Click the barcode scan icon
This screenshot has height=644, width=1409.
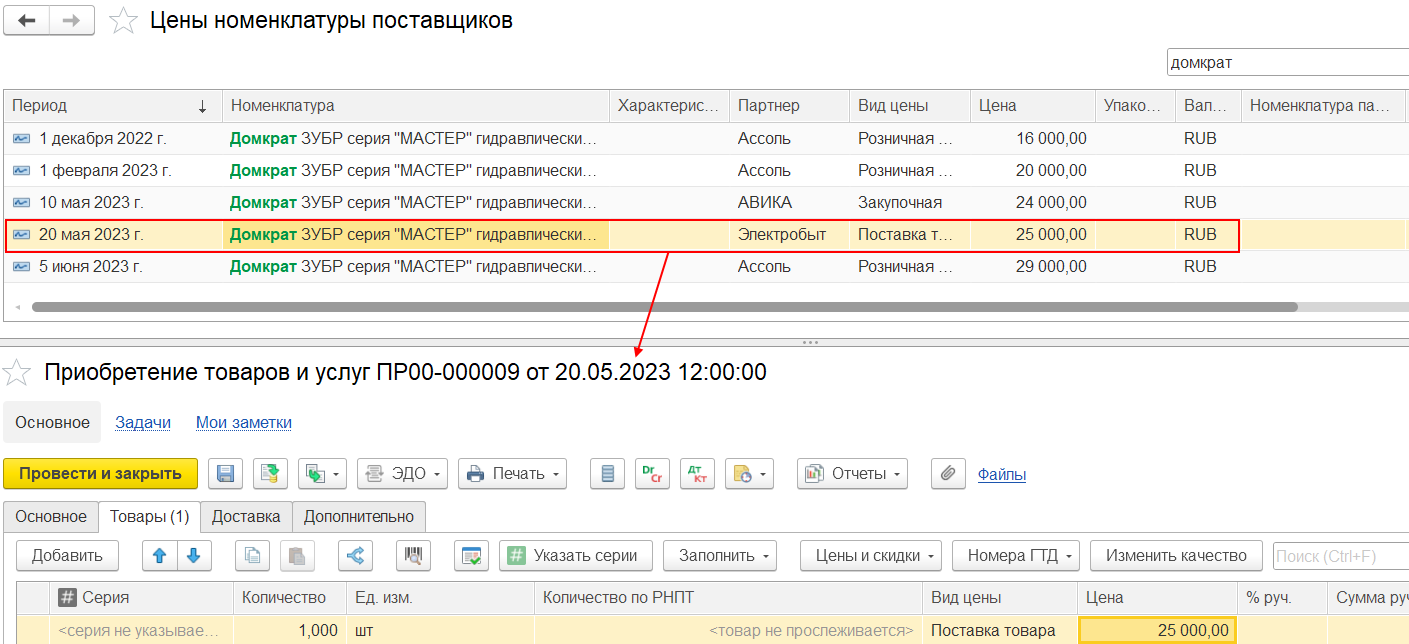point(411,556)
